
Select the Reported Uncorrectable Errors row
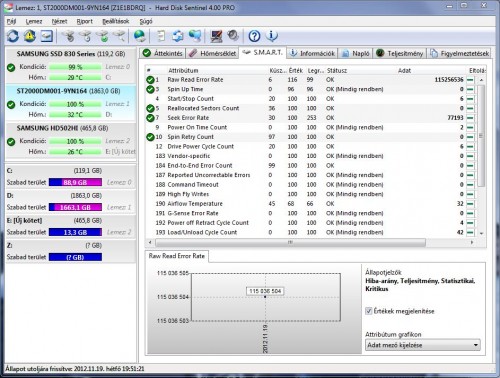tap(310, 175)
